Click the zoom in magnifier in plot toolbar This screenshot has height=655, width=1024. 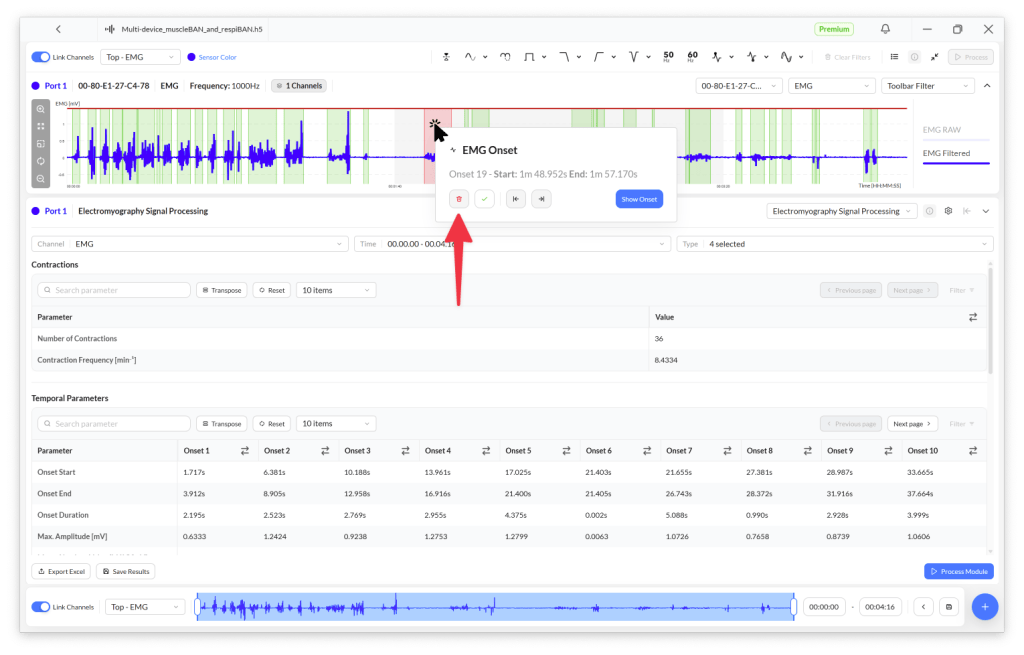40,109
